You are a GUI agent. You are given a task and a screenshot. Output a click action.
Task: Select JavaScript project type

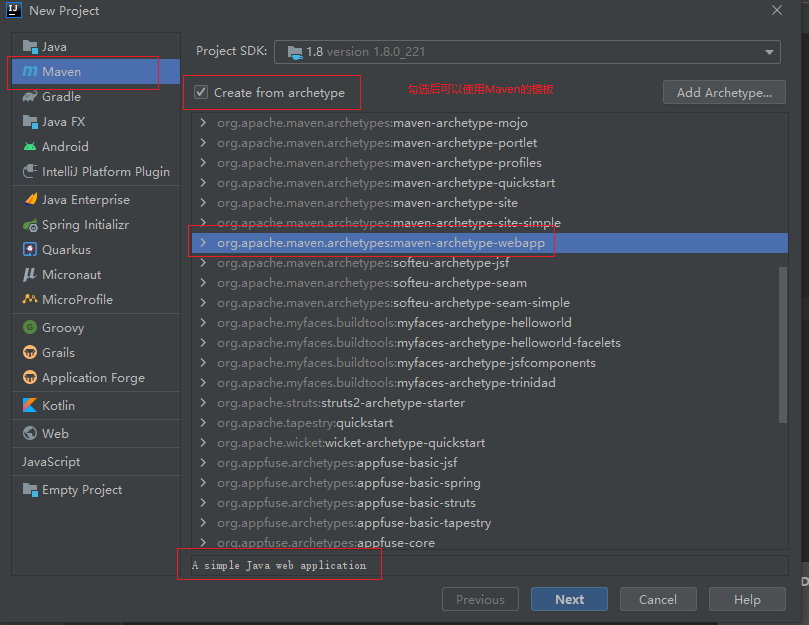tap(51, 461)
